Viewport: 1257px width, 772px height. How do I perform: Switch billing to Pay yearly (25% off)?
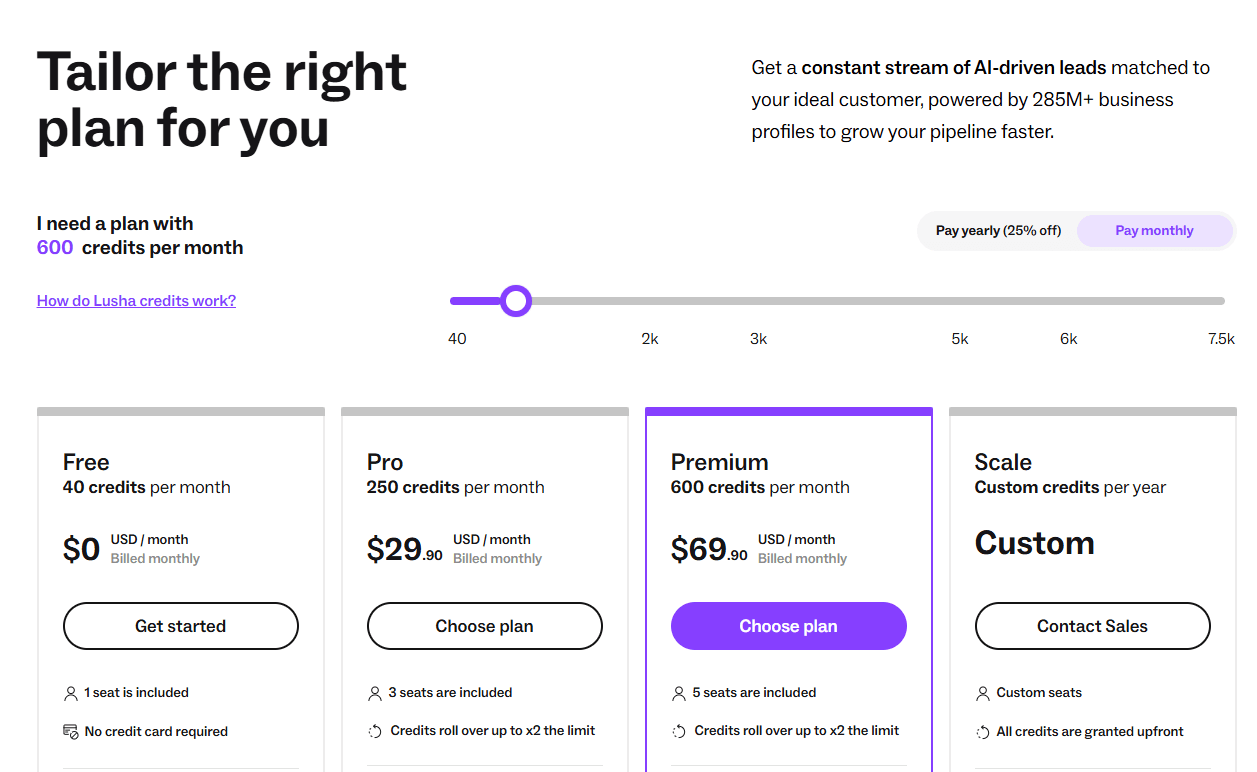coord(998,231)
